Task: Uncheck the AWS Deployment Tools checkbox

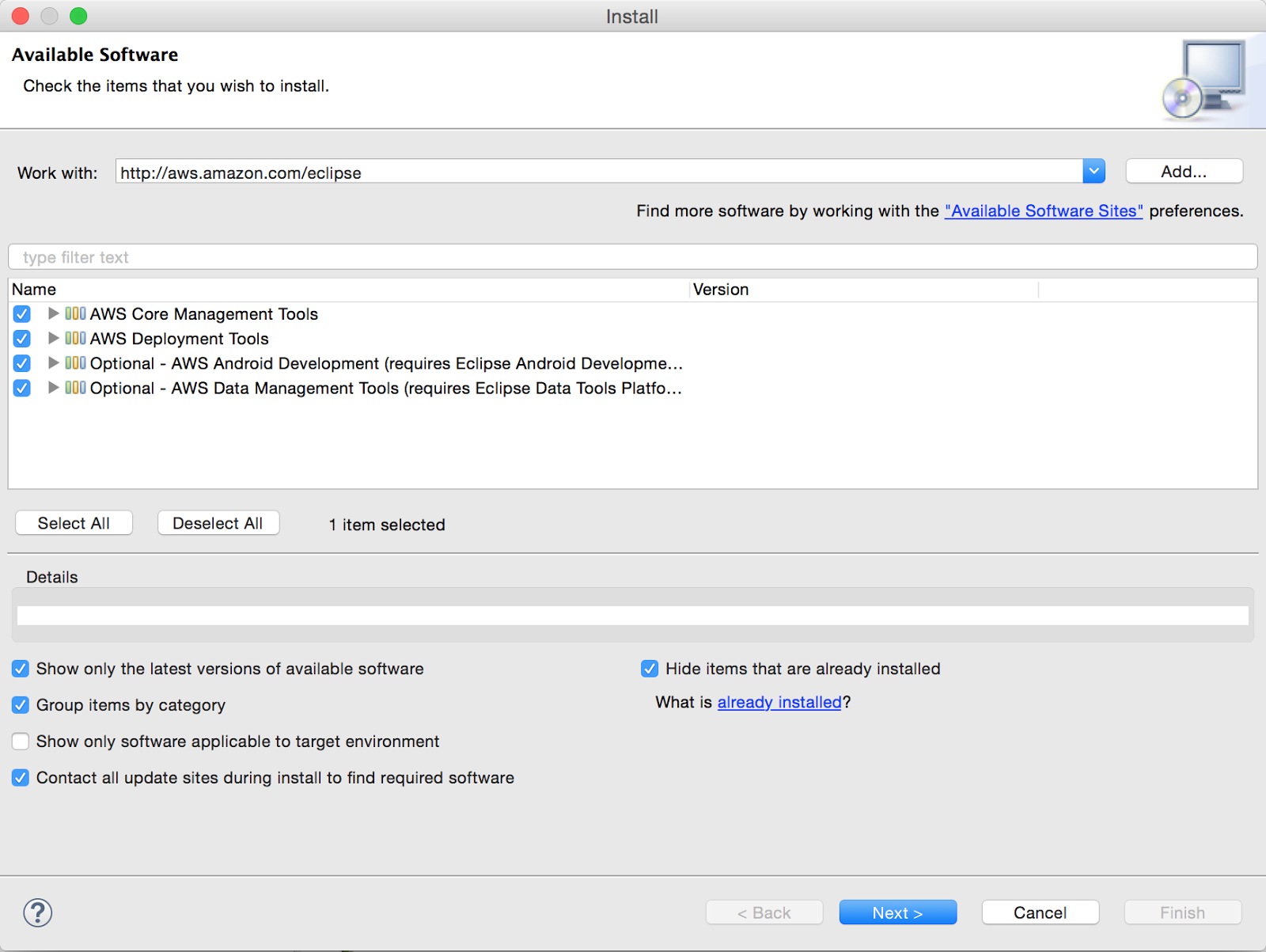Action: tap(21, 339)
